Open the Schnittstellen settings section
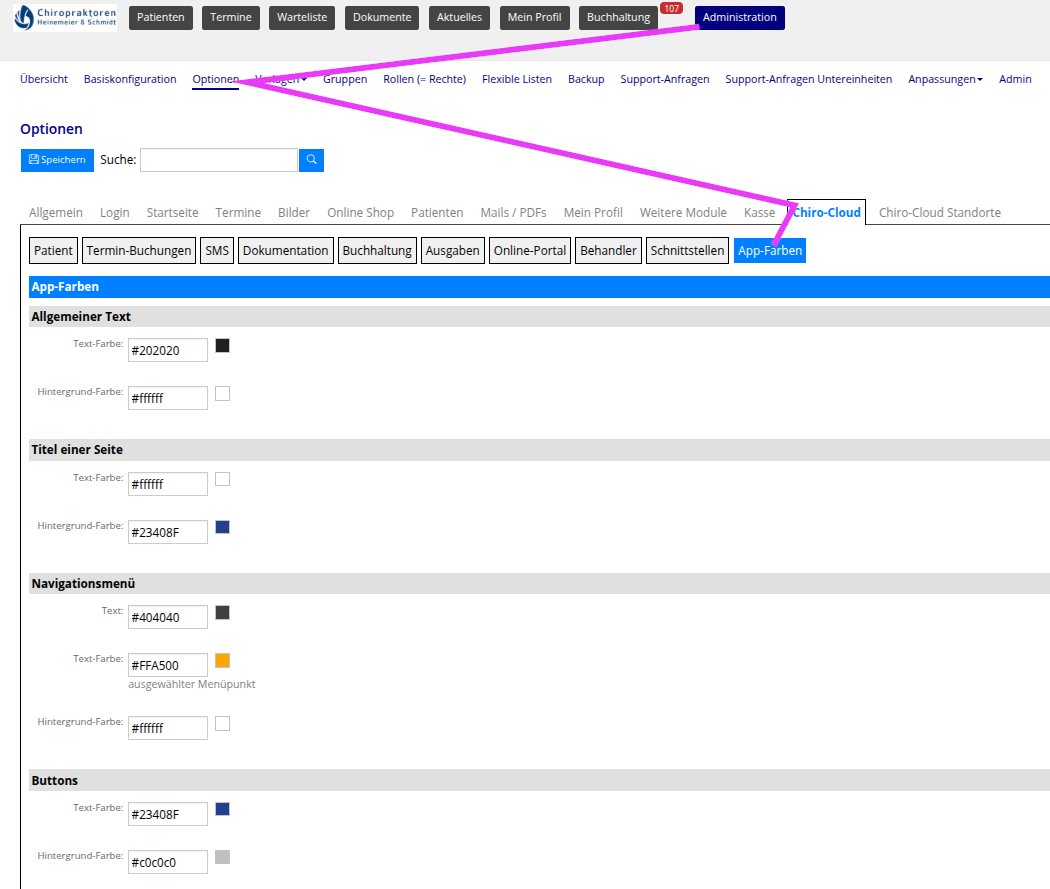Screen dimensions: 1050x889 coord(687,251)
